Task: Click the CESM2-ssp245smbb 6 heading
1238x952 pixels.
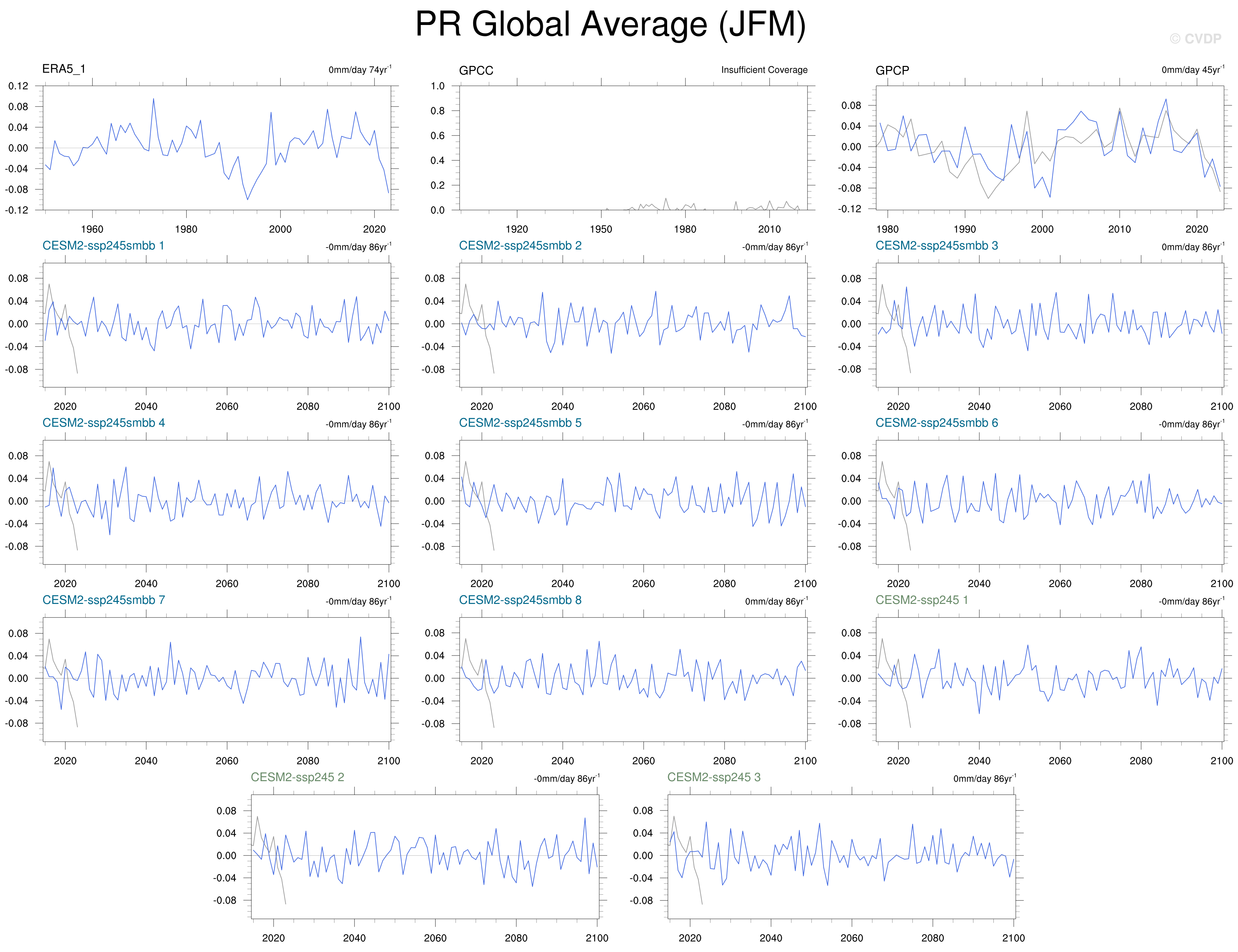Action: pyautogui.click(x=936, y=423)
